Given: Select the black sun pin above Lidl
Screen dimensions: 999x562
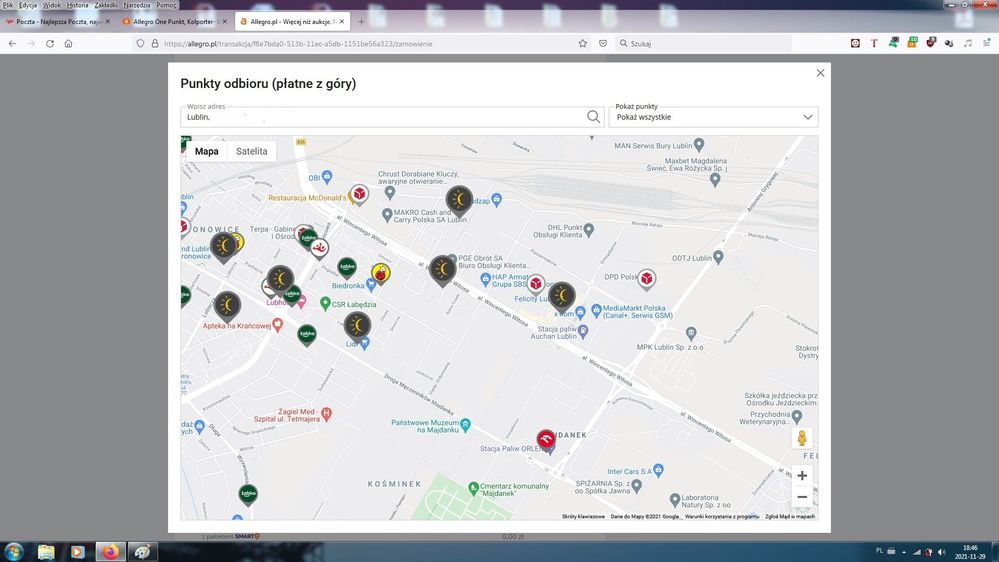Looking at the screenshot, I should (357, 326).
